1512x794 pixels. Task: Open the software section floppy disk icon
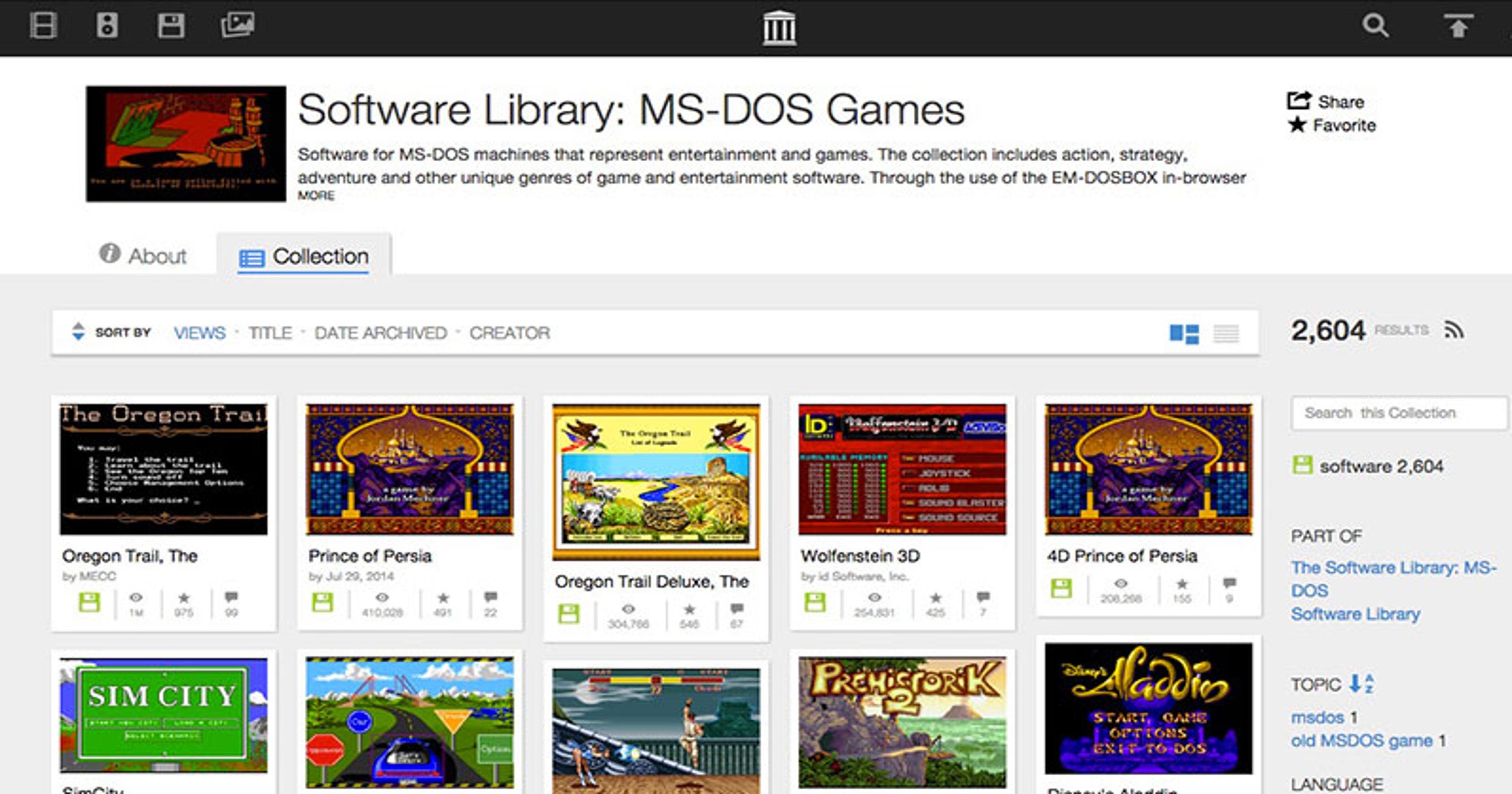[170, 26]
